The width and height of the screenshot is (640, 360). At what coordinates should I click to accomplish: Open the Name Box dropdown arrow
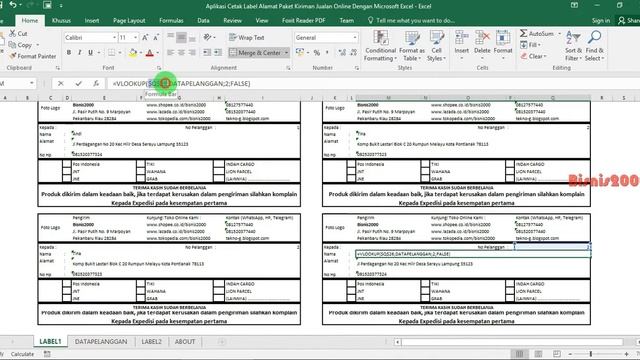(31, 83)
